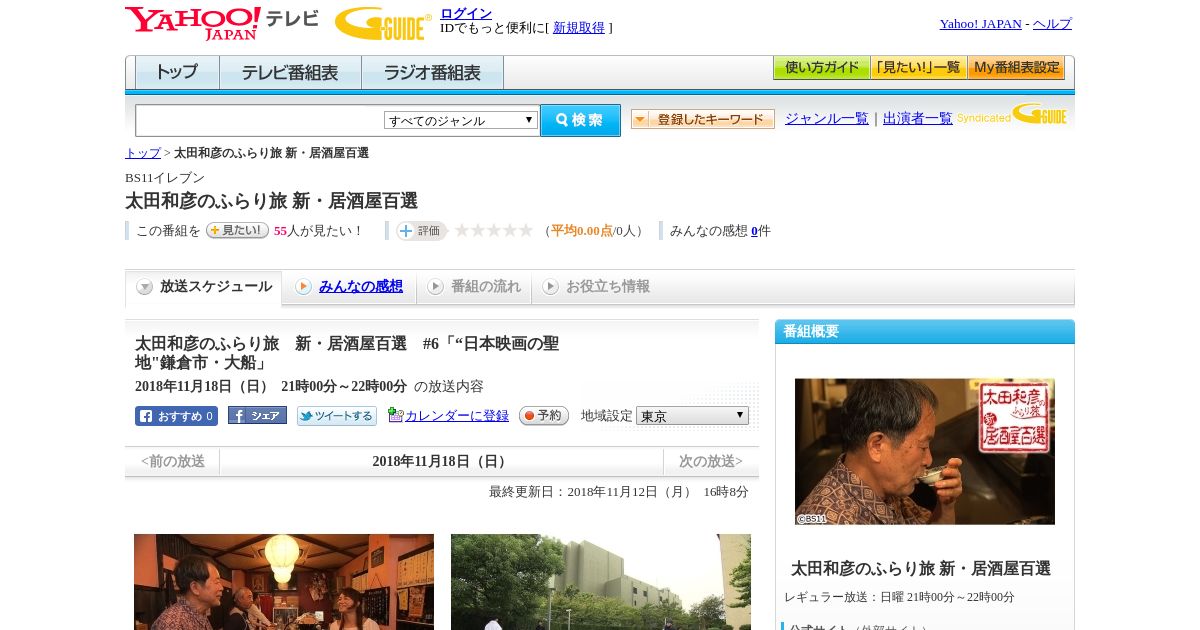Click the calendar icon beside カレンダーに登録
The image size is (1200, 630).
tap(395, 415)
